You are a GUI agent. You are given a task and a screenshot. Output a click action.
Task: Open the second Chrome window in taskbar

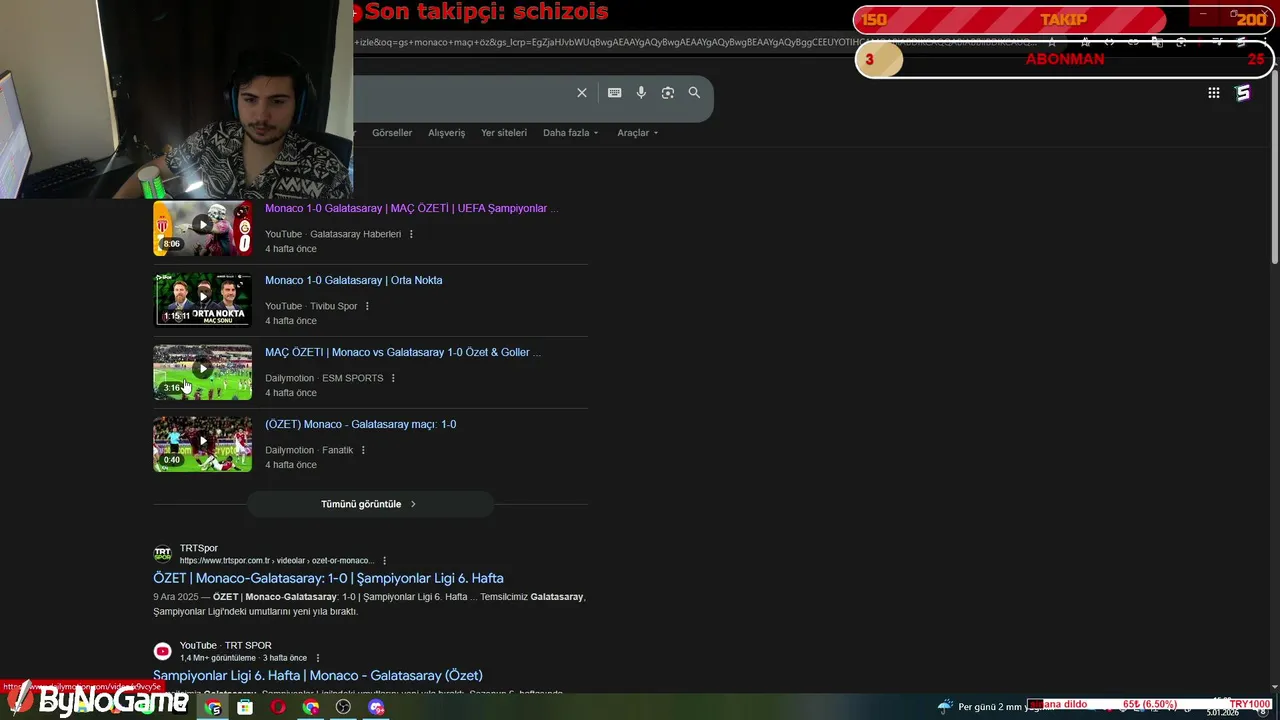(x=311, y=707)
